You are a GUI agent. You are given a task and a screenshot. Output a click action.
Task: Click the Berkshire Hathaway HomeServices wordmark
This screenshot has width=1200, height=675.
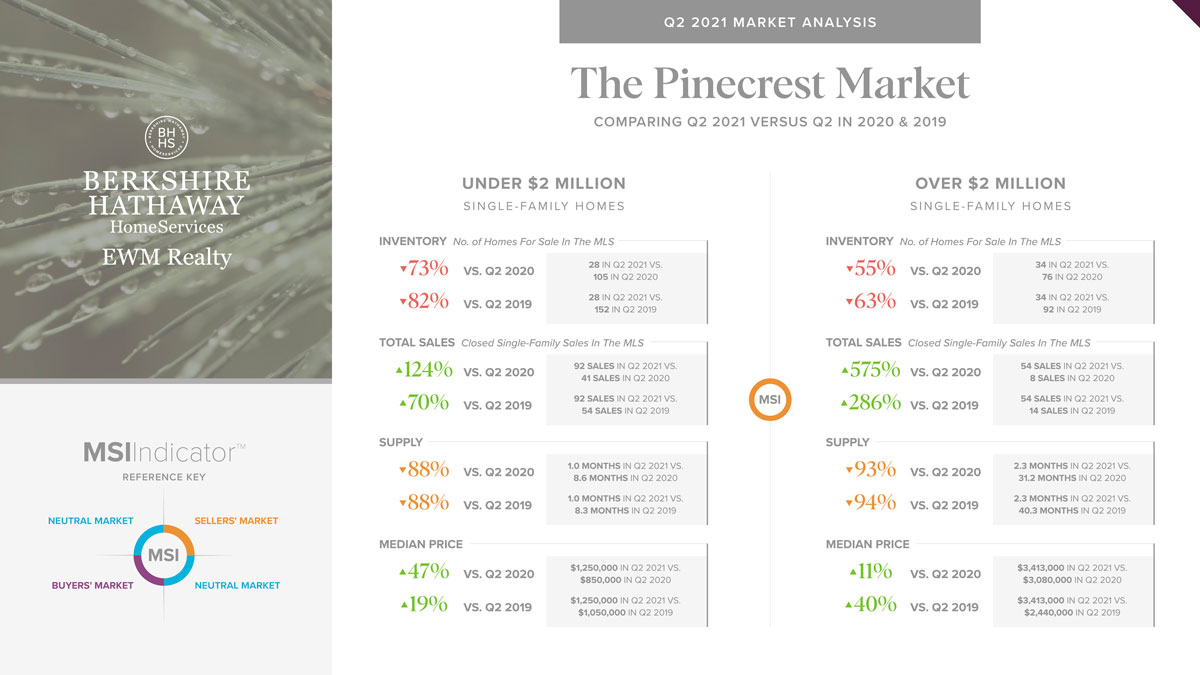tap(166, 203)
